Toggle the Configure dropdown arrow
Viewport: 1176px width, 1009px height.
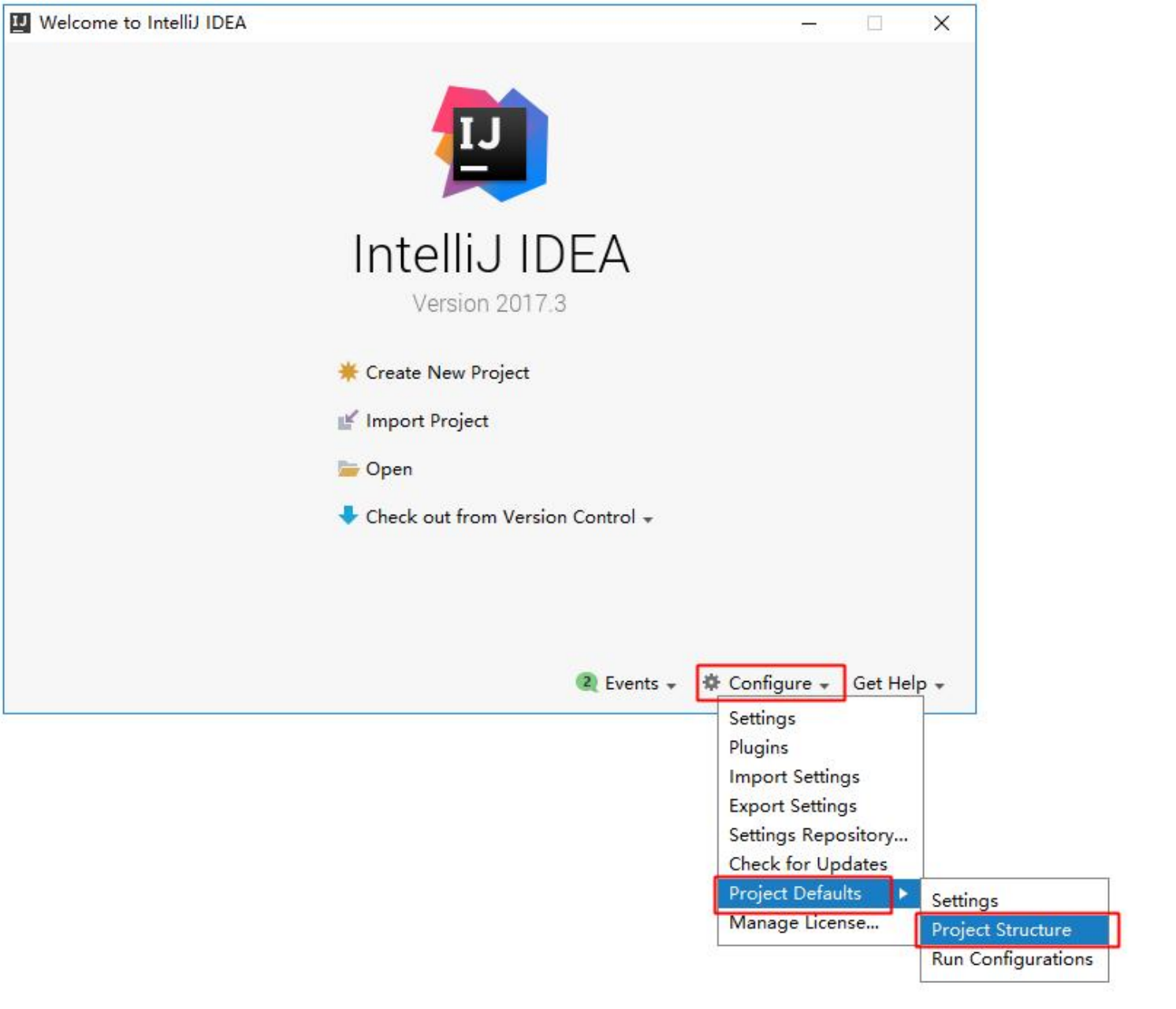click(824, 686)
